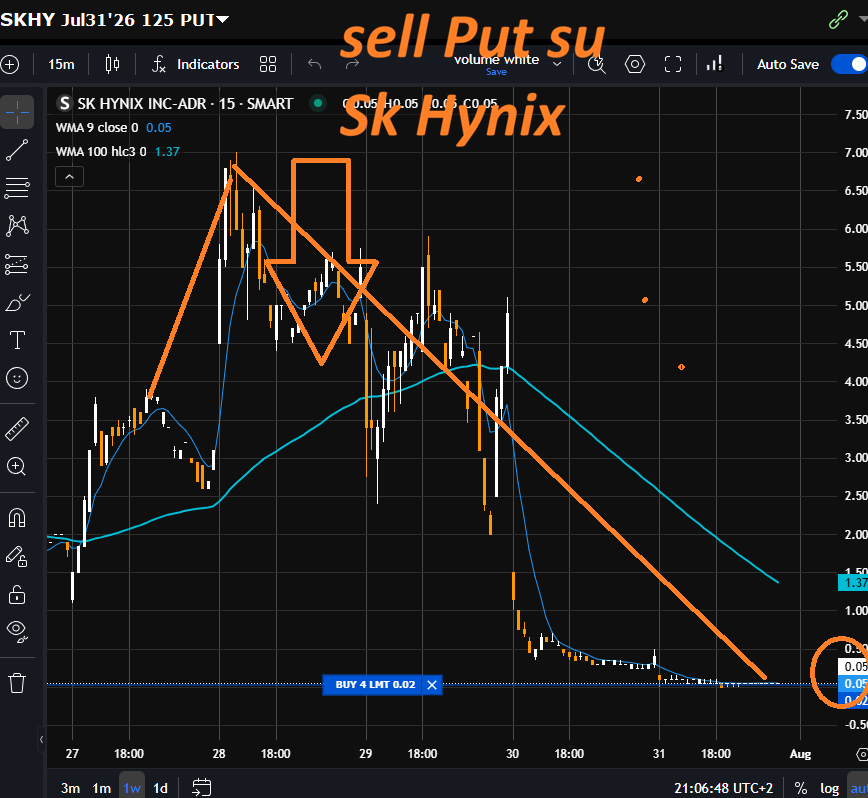Open the emoji icons tool
The width and height of the screenshot is (868, 798).
click(17, 378)
